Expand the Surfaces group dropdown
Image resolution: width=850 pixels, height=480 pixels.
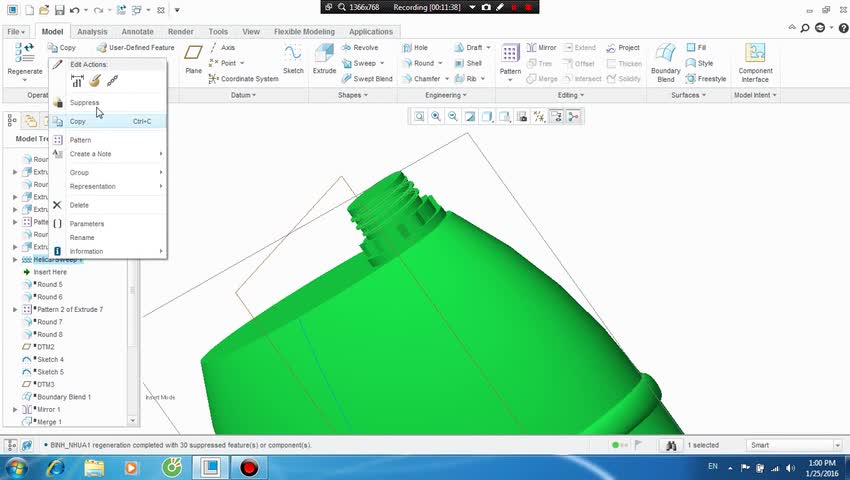click(x=688, y=95)
